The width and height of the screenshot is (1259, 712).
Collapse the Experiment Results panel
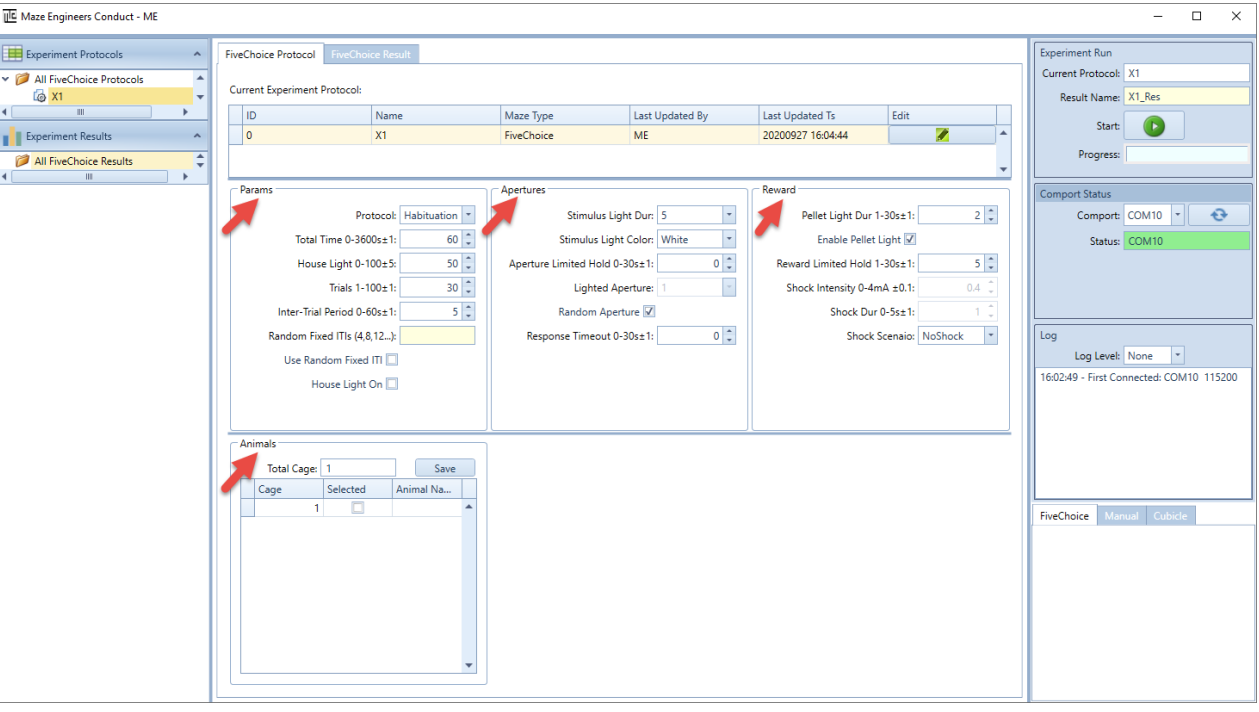196,136
